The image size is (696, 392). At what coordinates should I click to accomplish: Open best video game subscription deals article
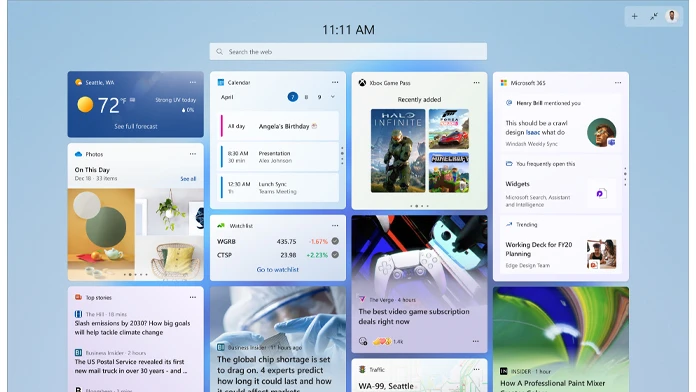414,317
